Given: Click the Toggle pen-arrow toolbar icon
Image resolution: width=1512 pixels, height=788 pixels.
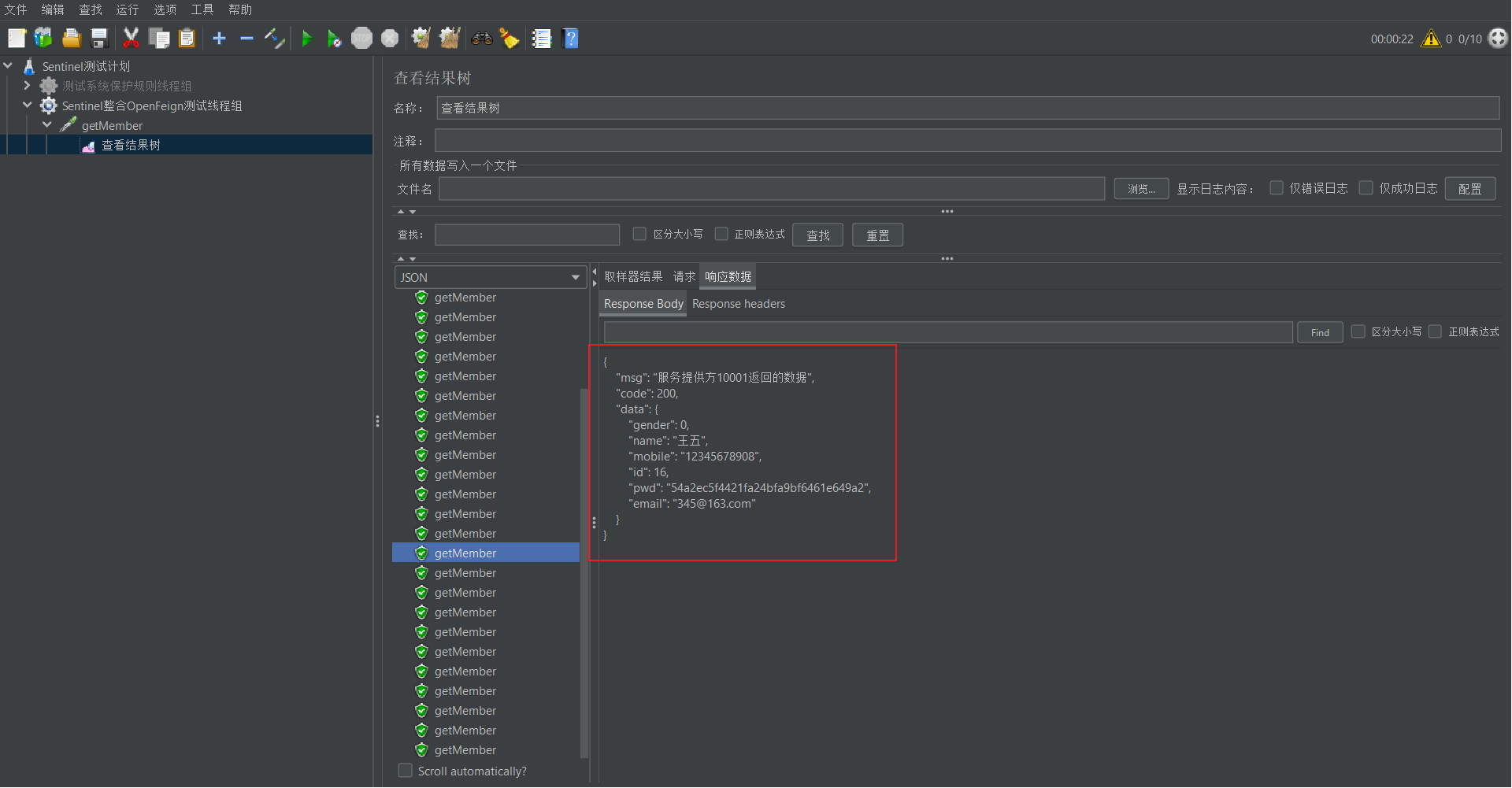Looking at the screenshot, I should click(x=274, y=38).
